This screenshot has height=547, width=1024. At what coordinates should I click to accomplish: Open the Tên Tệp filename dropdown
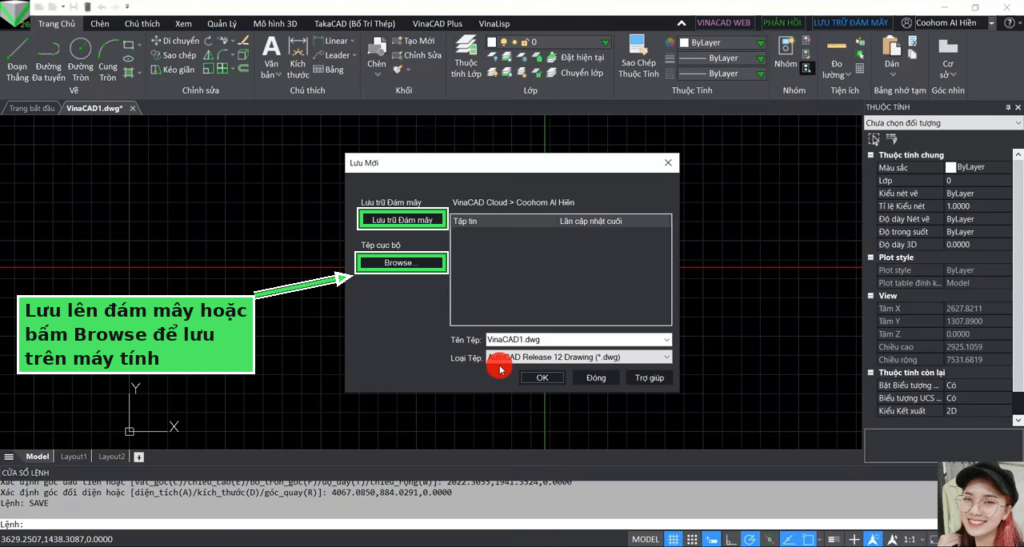666,339
